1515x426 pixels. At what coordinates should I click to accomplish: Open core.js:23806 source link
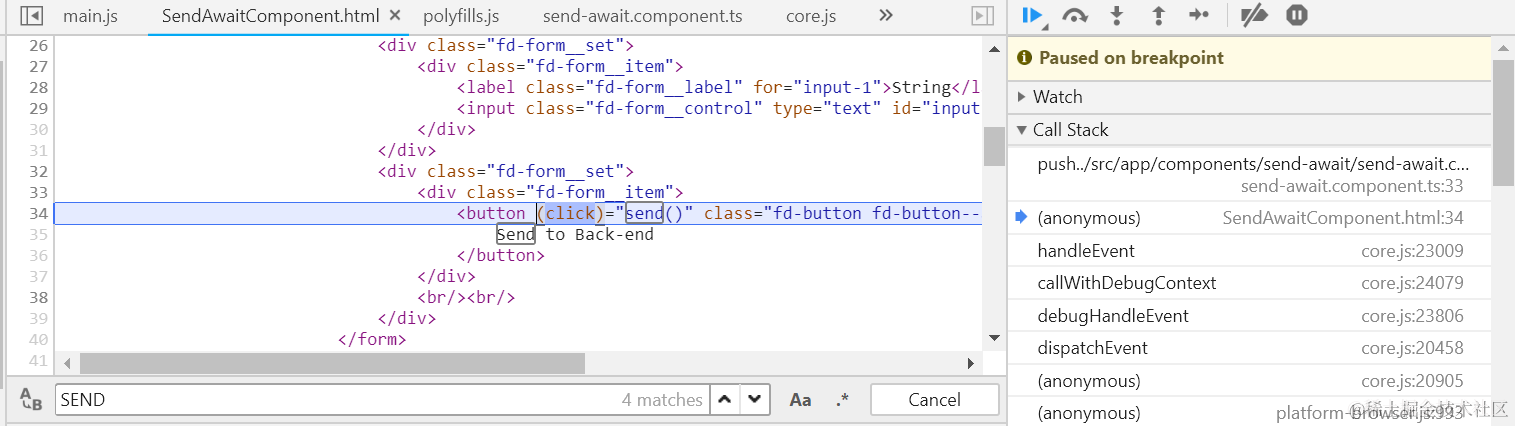tap(1412, 316)
